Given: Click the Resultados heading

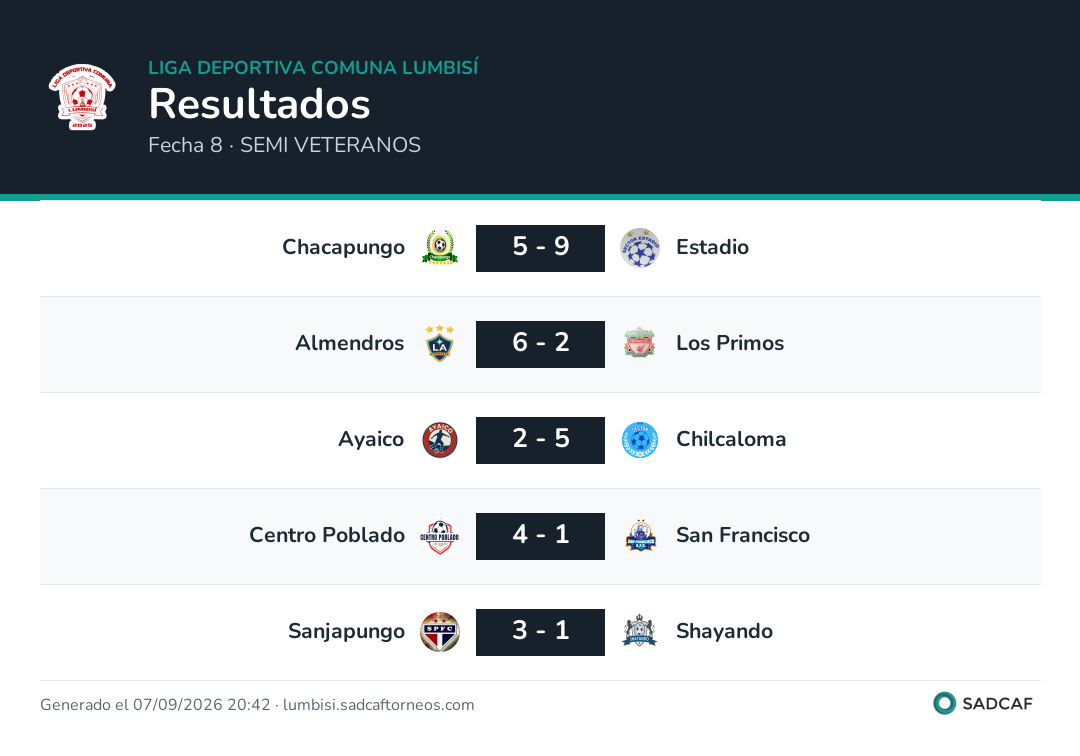Looking at the screenshot, I should pyautogui.click(x=260, y=104).
